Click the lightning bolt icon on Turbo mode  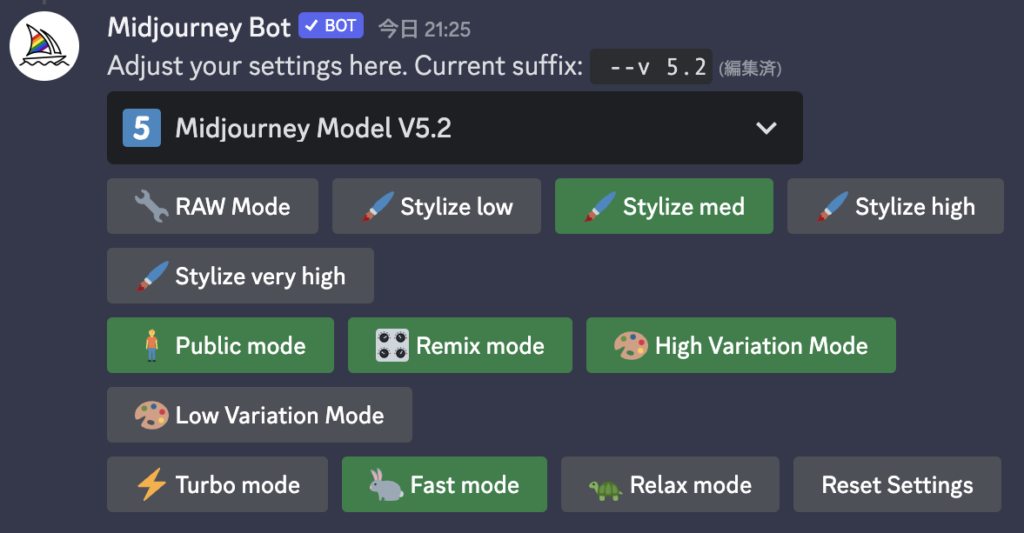(152, 485)
